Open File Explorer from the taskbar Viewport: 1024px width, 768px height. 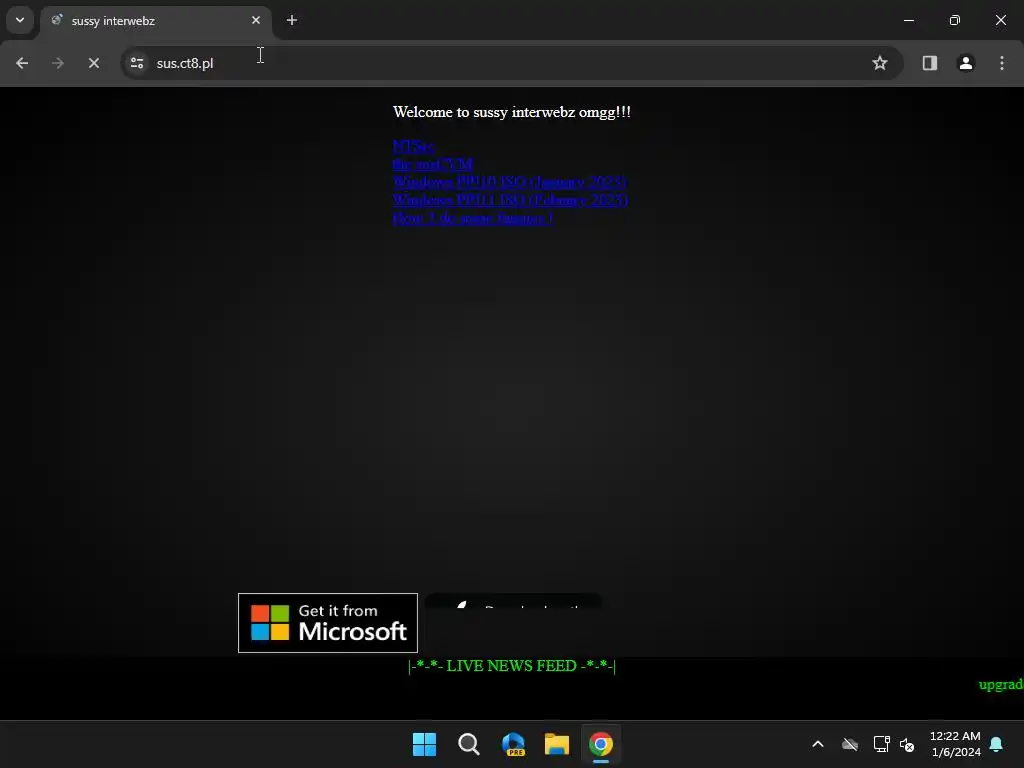pyautogui.click(x=557, y=744)
